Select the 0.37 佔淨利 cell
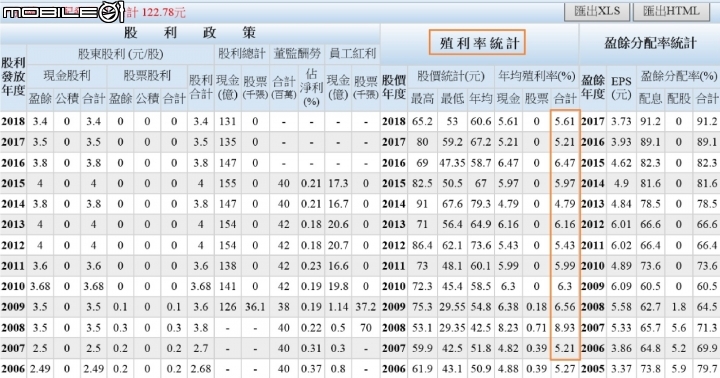The image size is (720, 378). click(x=311, y=369)
